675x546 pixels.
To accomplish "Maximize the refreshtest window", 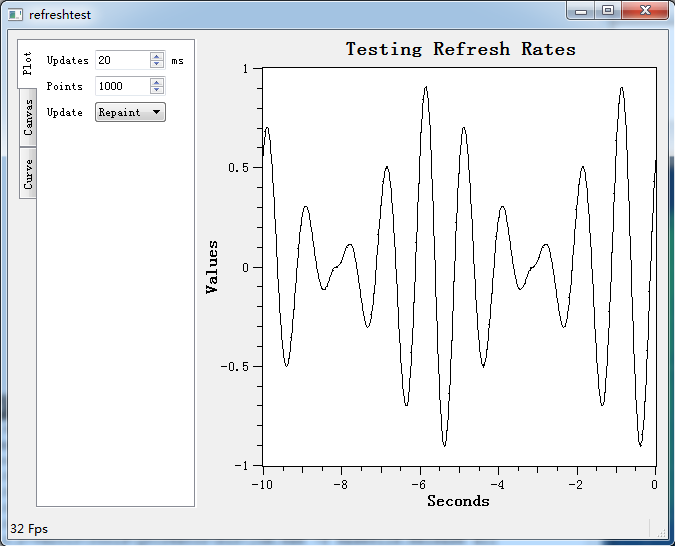I will click(608, 11).
